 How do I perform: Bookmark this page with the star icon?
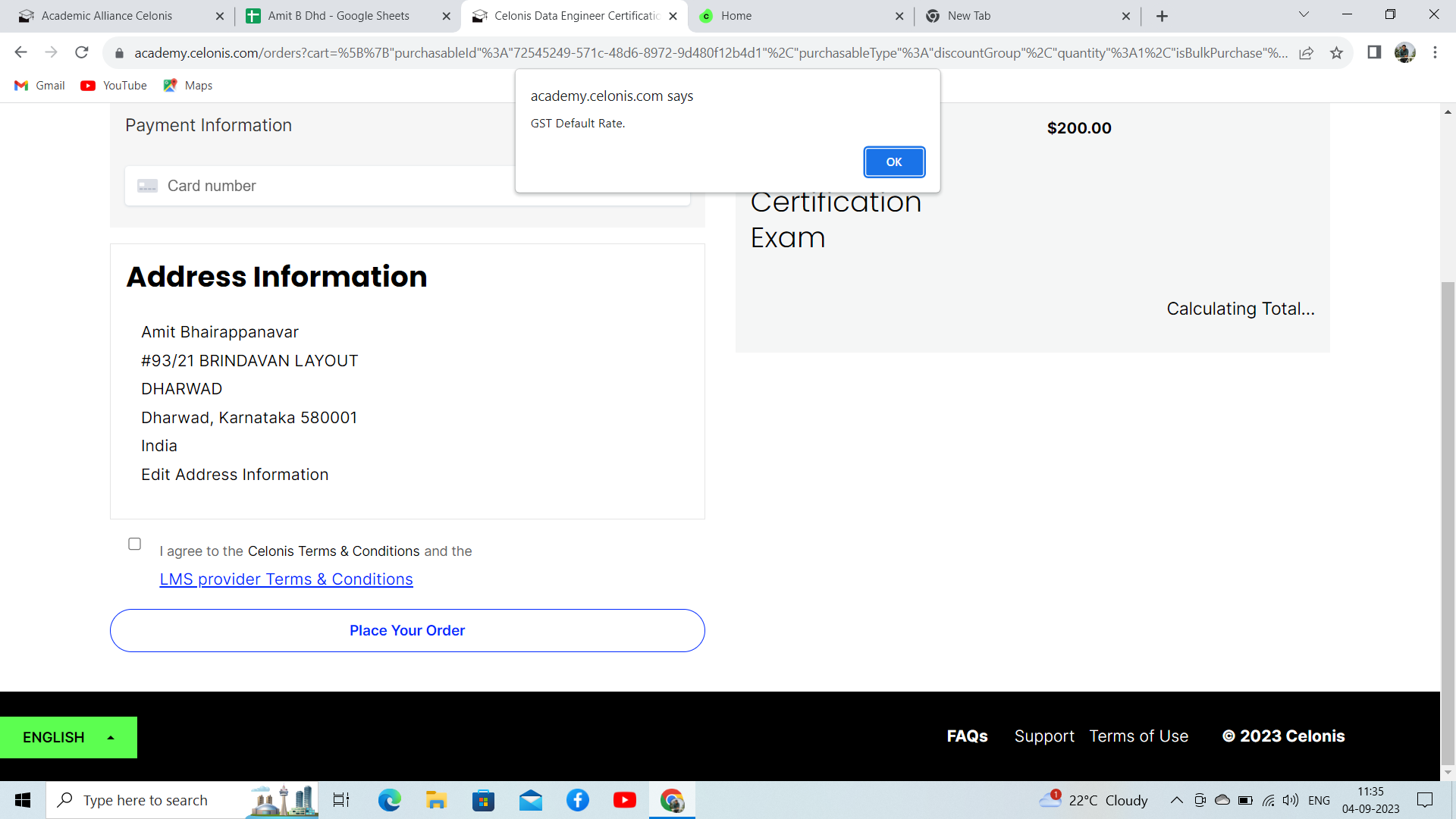coord(1336,53)
